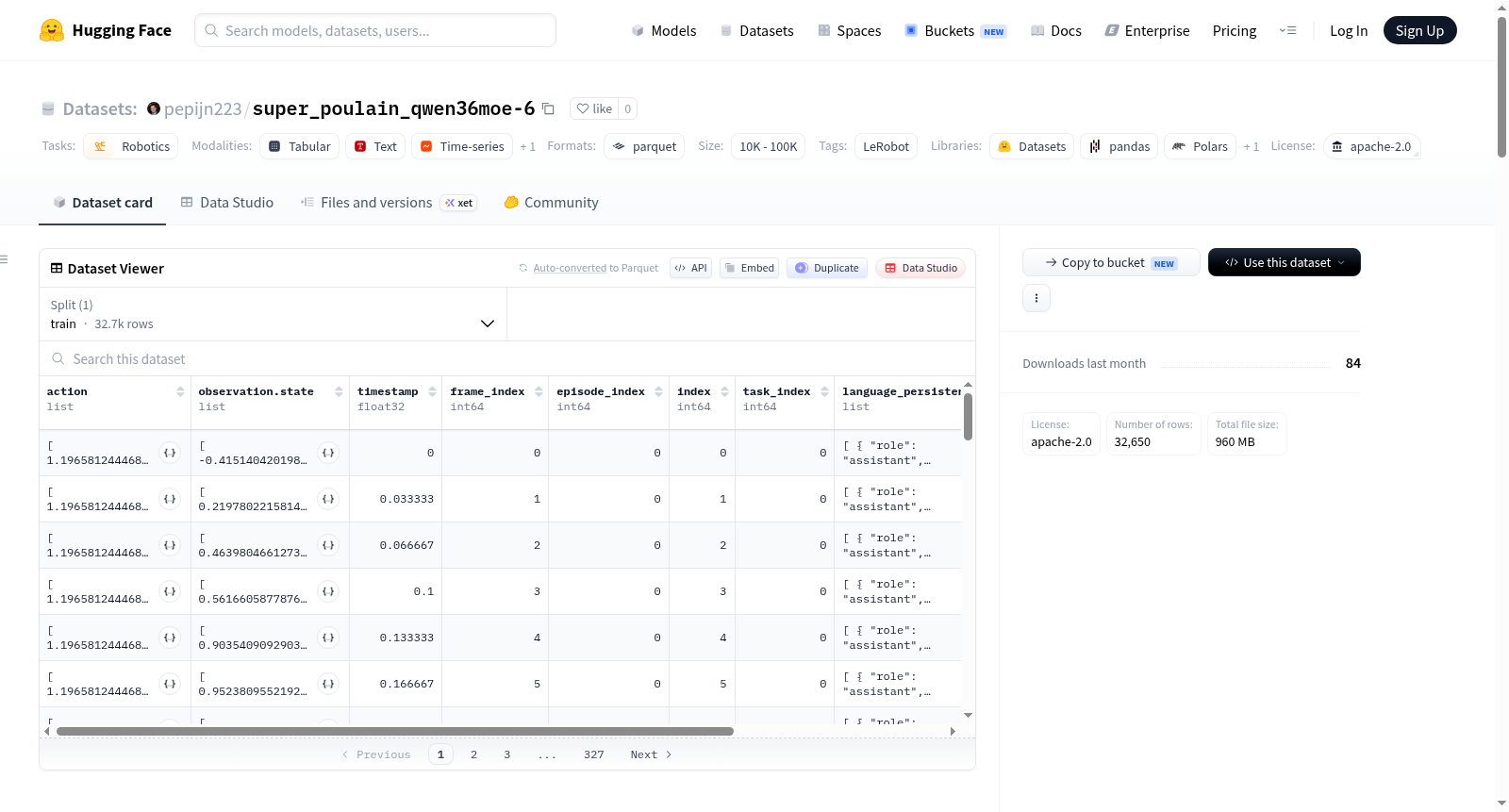Expand observation.state cell in timestamp 0 row
Screen dimensions: 1509x812
click(328, 453)
